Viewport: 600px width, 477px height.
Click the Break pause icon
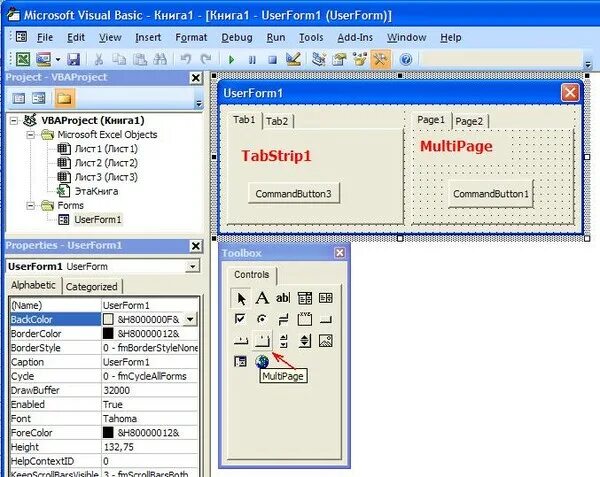[x=252, y=60]
